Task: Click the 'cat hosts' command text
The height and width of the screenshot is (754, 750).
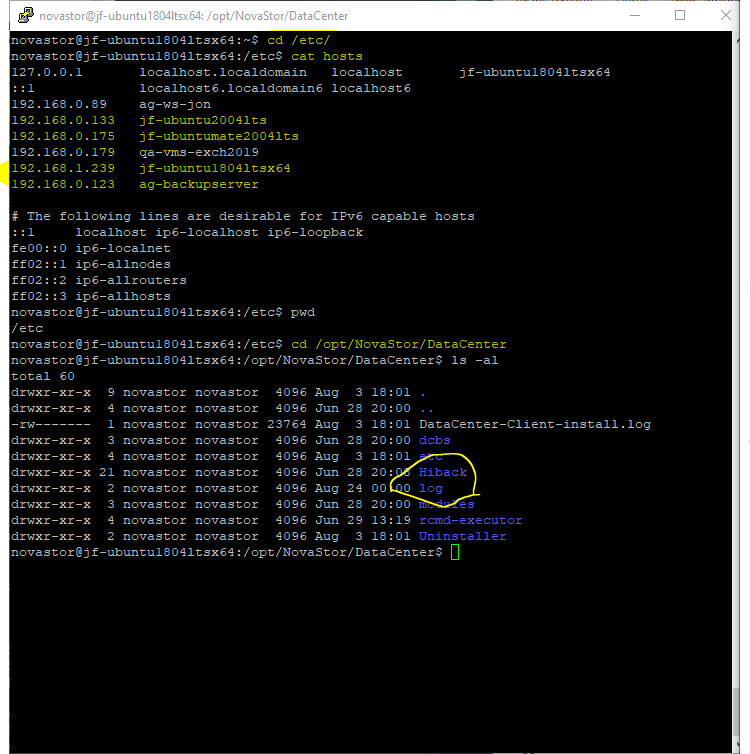Action: pyautogui.click(x=327, y=56)
